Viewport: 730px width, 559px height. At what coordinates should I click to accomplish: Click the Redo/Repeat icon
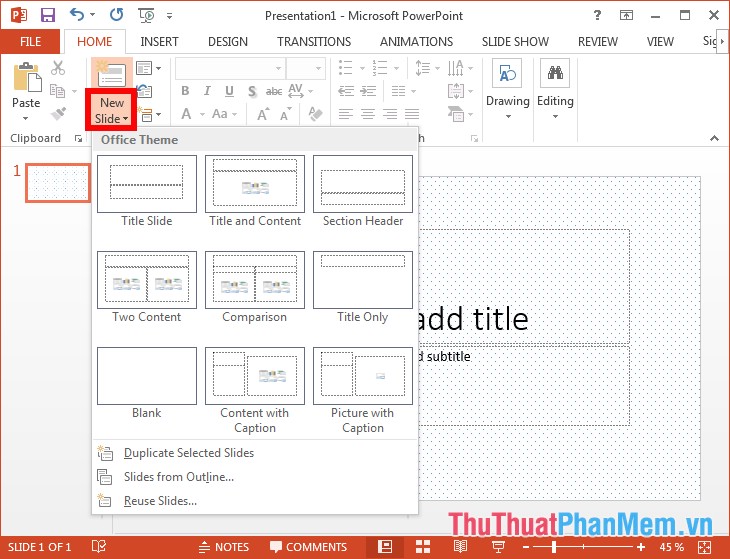[116, 15]
